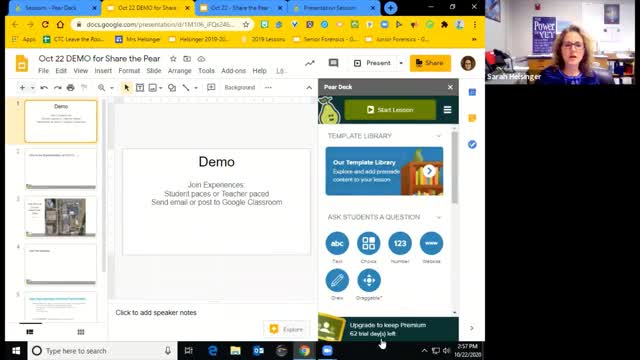Switch to grid view of slides
The height and width of the screenshot is (360, 640).
tap(81, 332)
